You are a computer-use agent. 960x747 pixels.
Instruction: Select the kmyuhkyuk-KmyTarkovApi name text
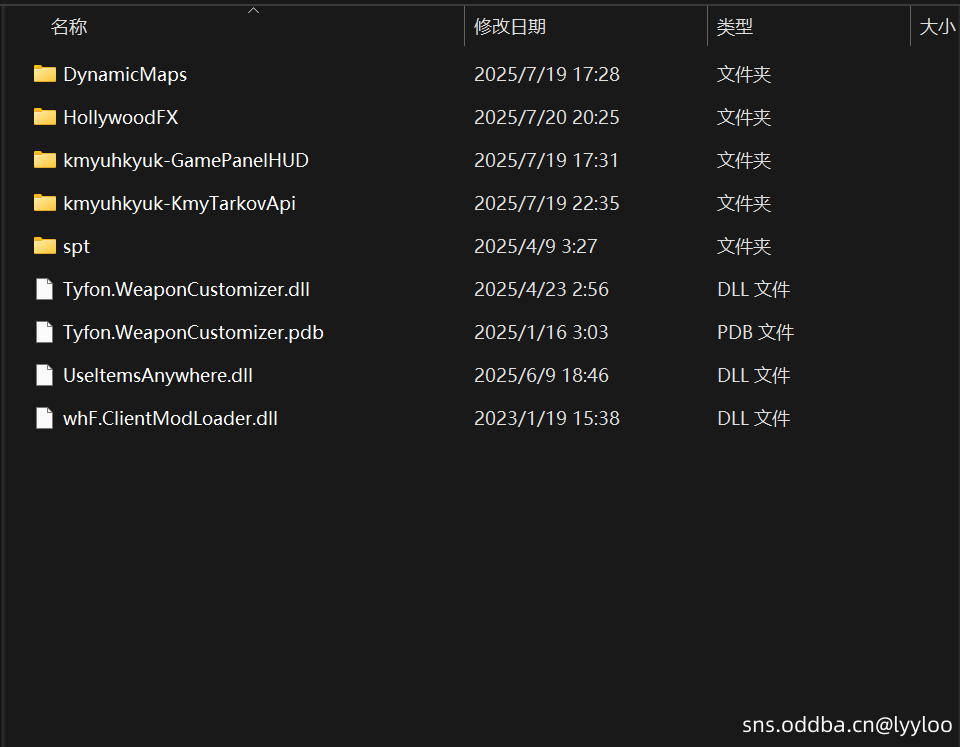[179, 203]
